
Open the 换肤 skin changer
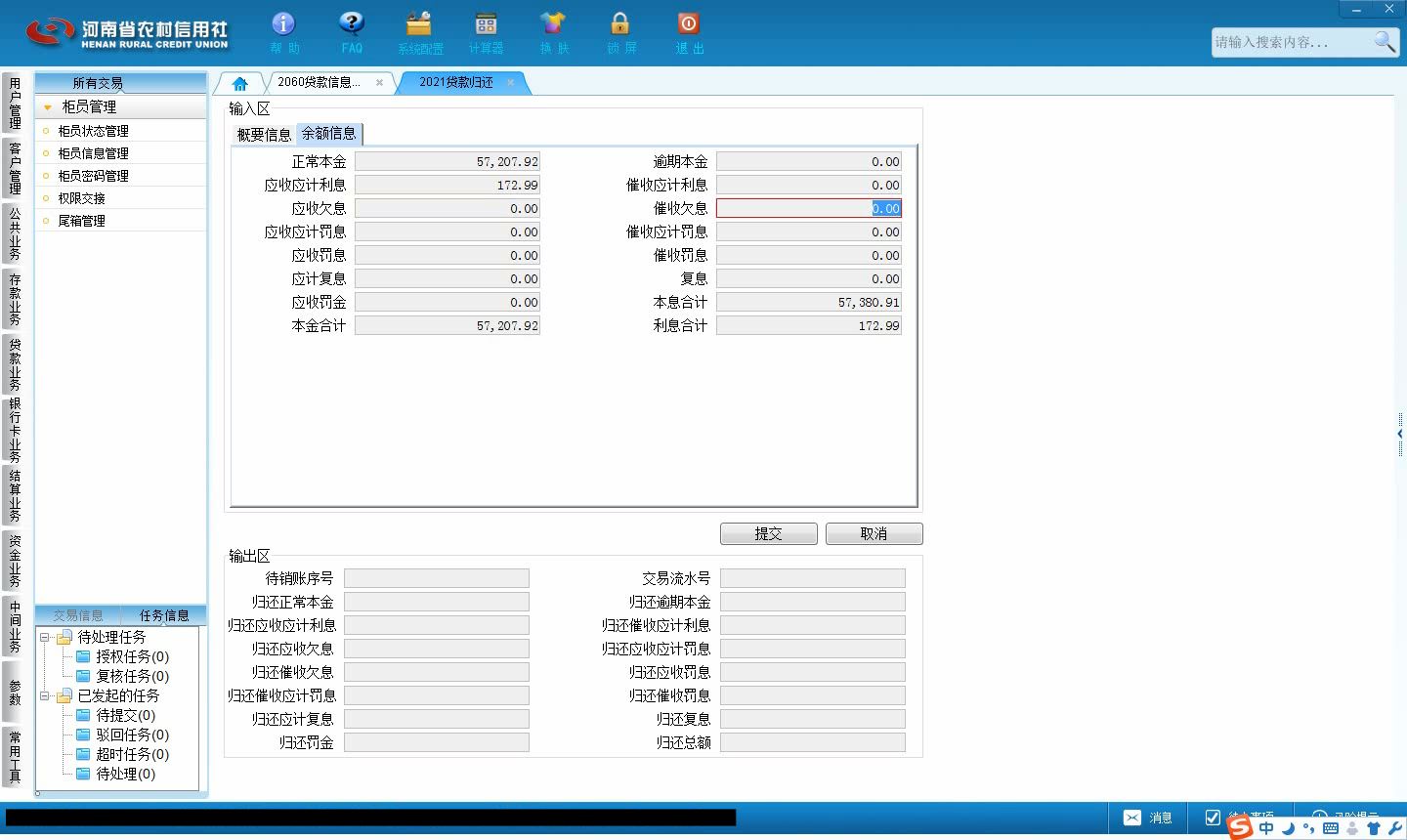click(553, 23)
